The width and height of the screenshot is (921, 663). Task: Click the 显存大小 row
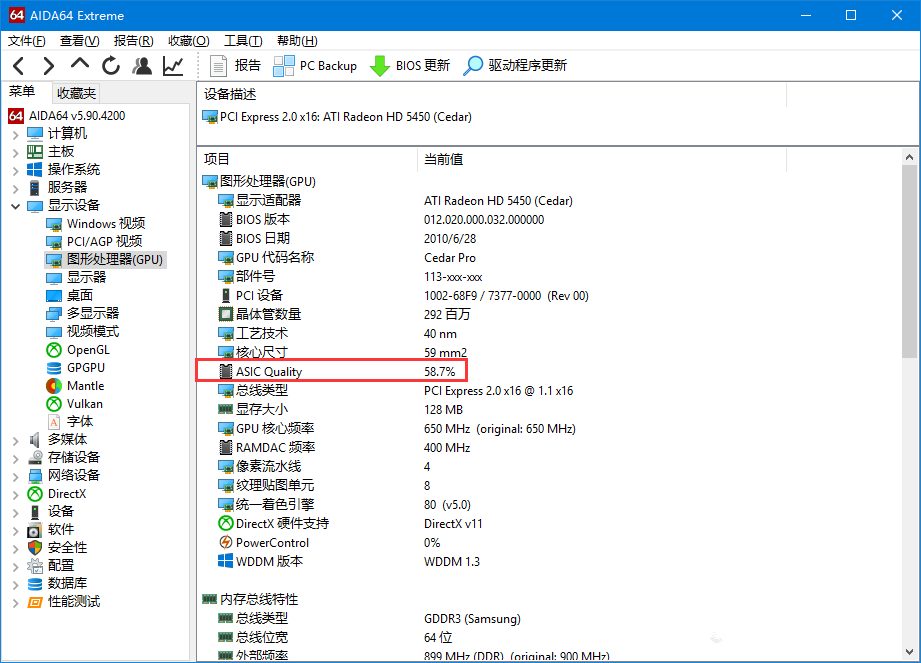341,409
